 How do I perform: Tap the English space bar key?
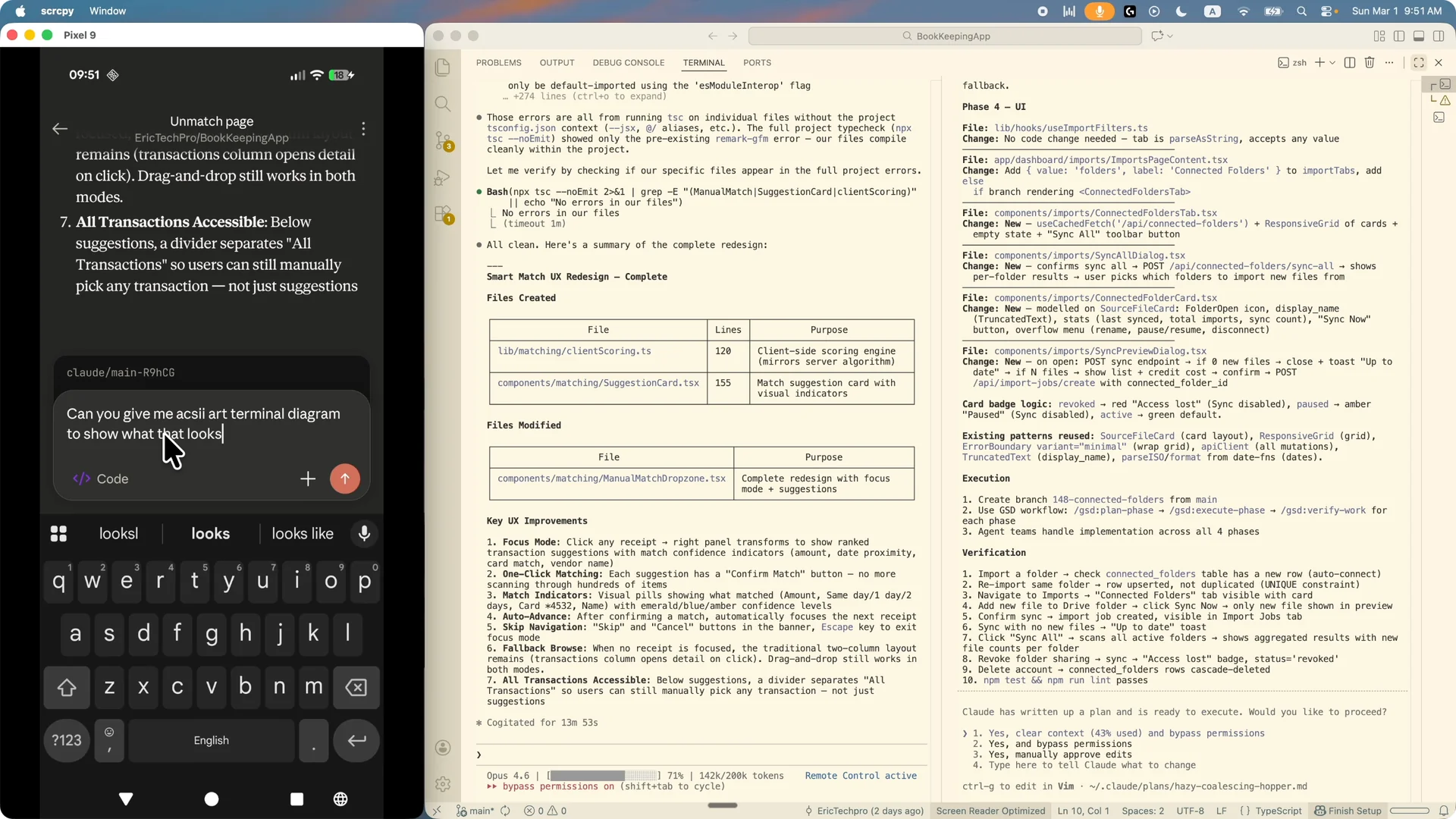click(x=211, y=740)
